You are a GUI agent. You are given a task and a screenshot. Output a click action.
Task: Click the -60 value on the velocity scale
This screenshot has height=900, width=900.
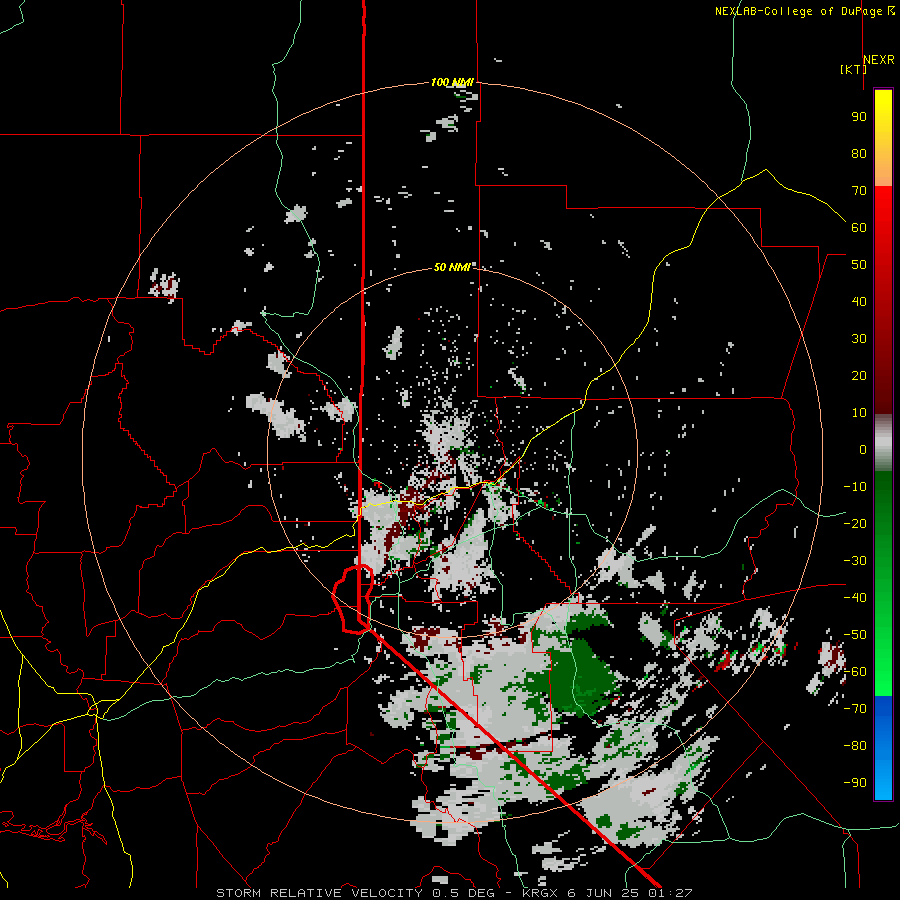[855, 672]
